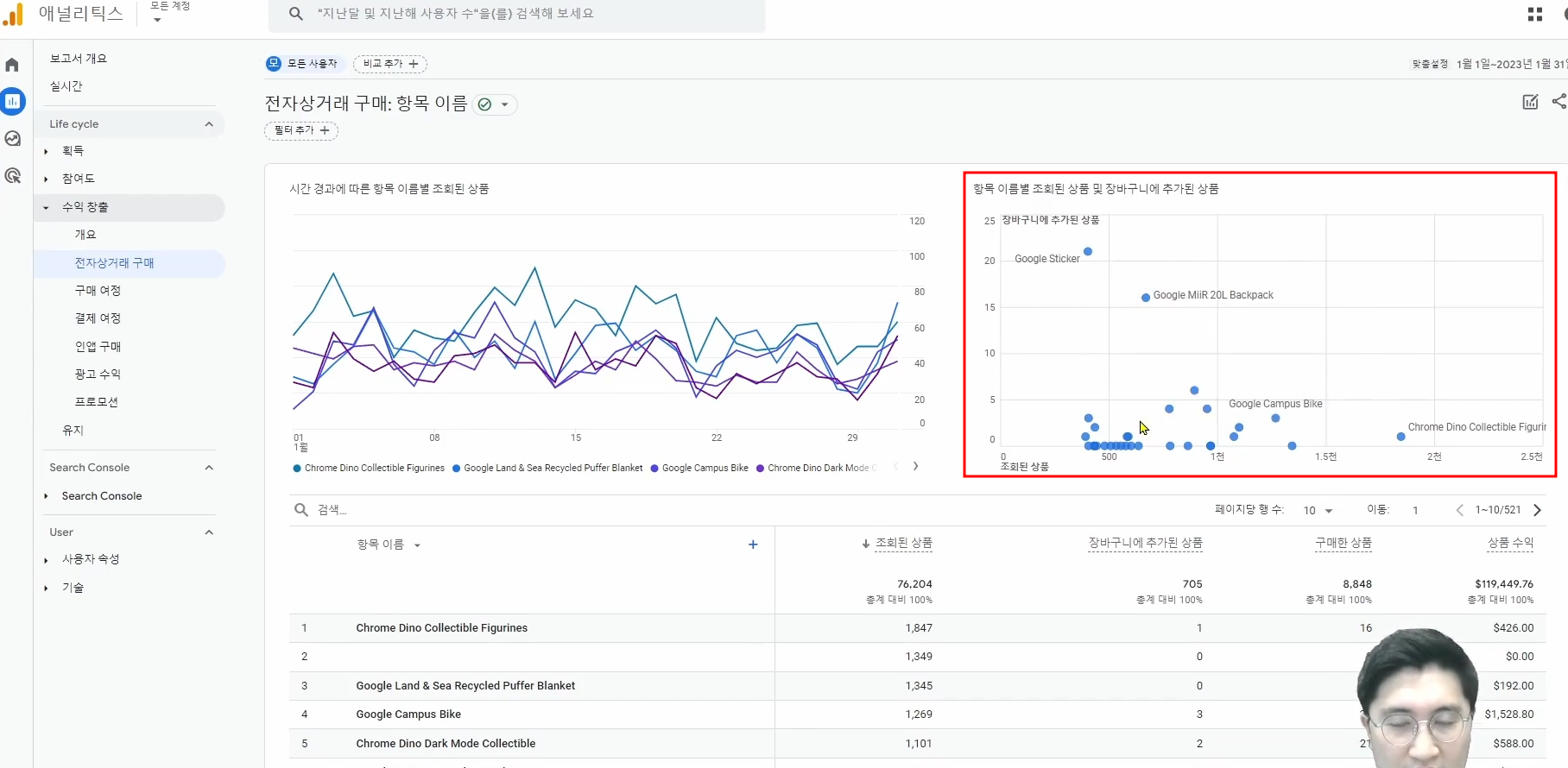Click the $119,449.76 total revenue value

tap(1504, 584)
